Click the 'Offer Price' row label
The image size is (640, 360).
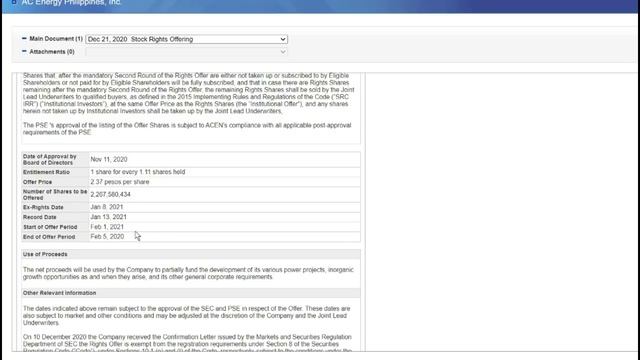click(37, 182)
